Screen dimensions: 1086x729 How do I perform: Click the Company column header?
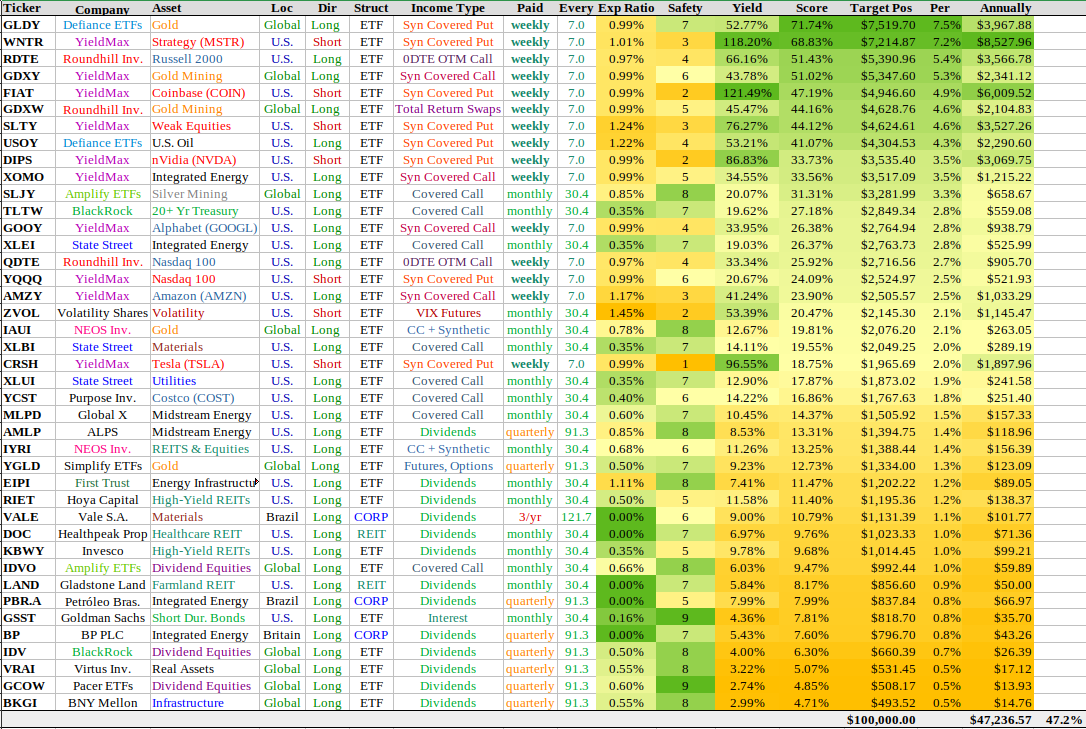tap(103, 9)
